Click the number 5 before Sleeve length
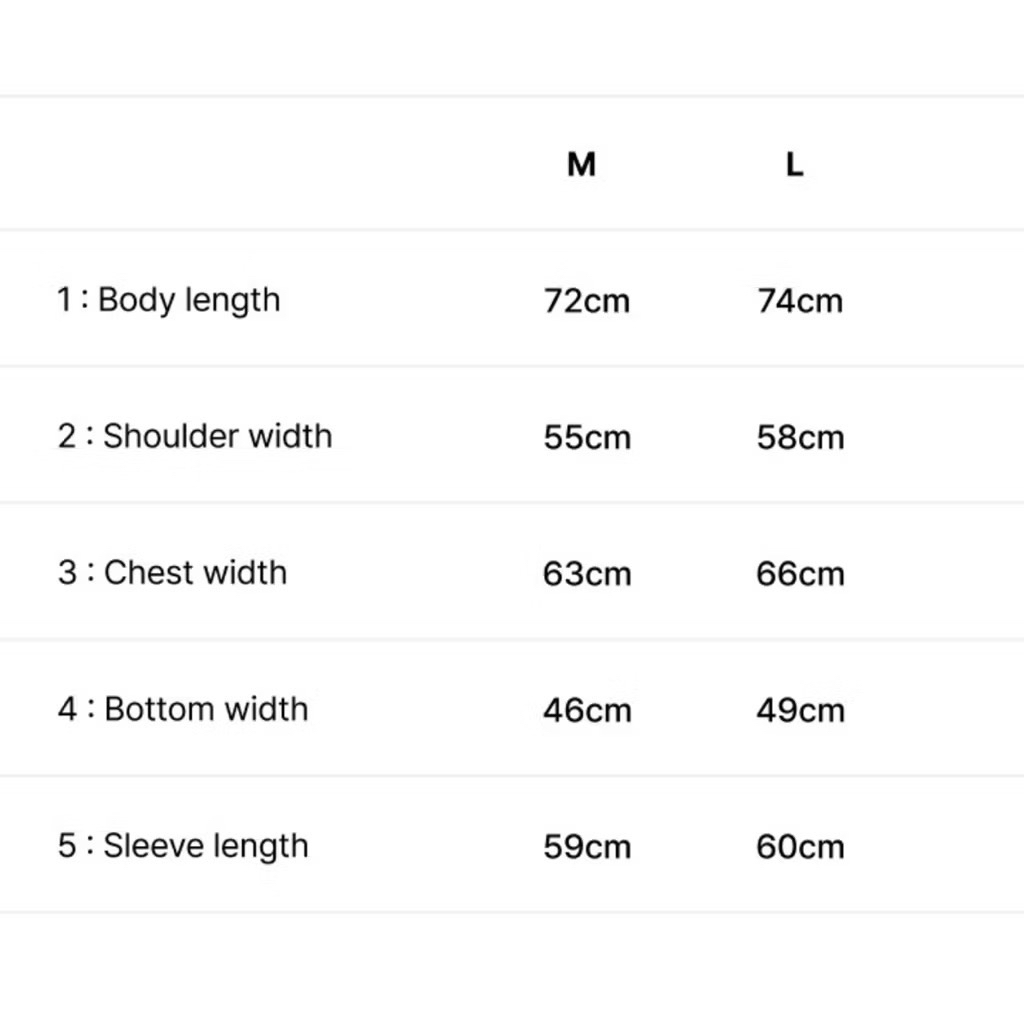This screenshot has height=1024, width=1024. coord(67,846)
